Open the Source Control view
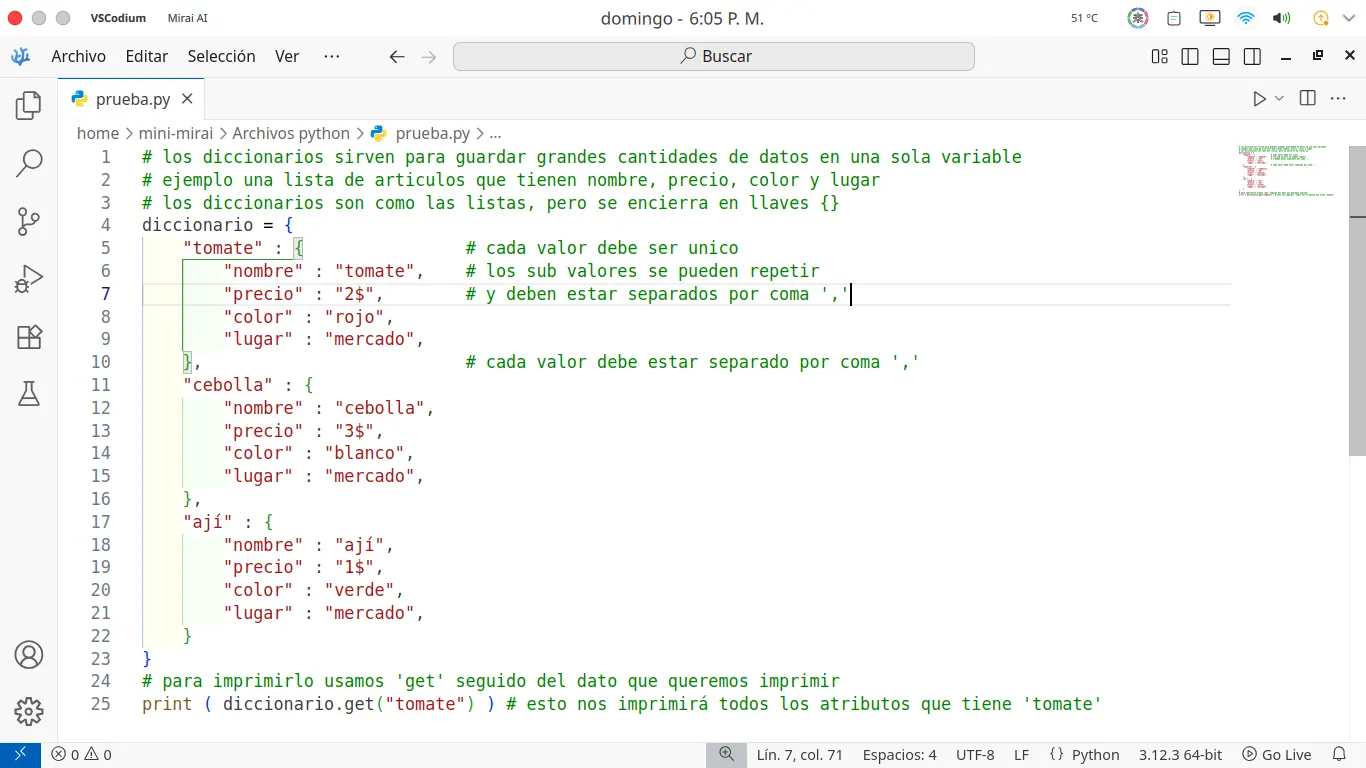 (x=29, y=221)
